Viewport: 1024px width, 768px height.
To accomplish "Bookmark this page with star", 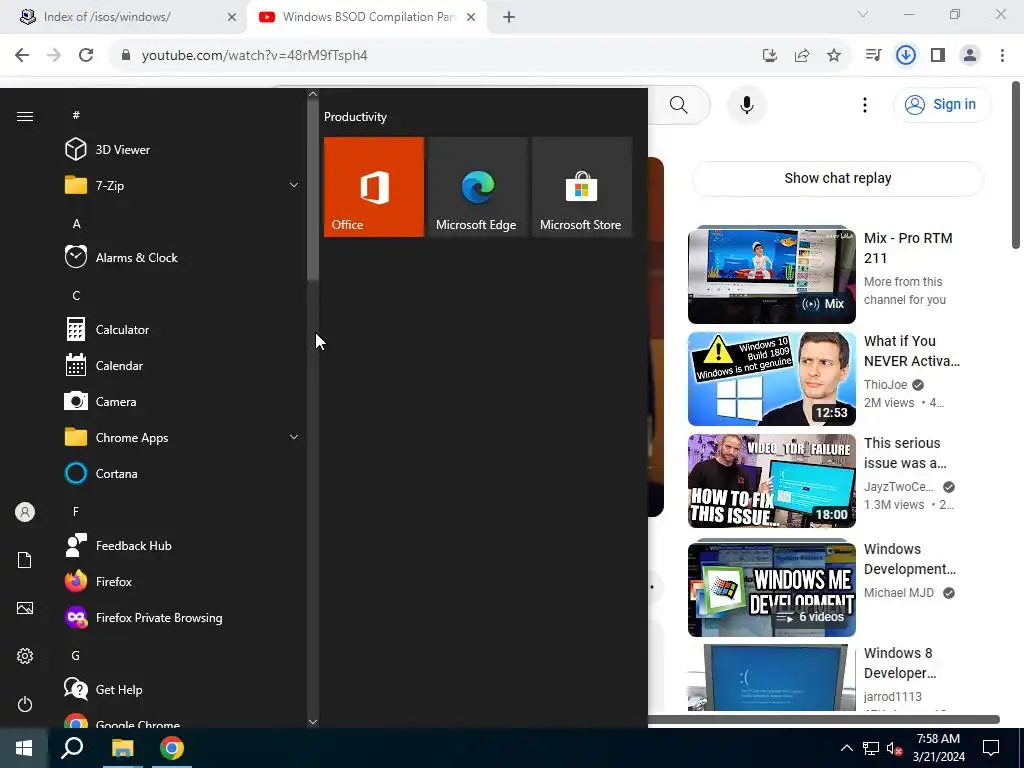I will tap(834, 56).
